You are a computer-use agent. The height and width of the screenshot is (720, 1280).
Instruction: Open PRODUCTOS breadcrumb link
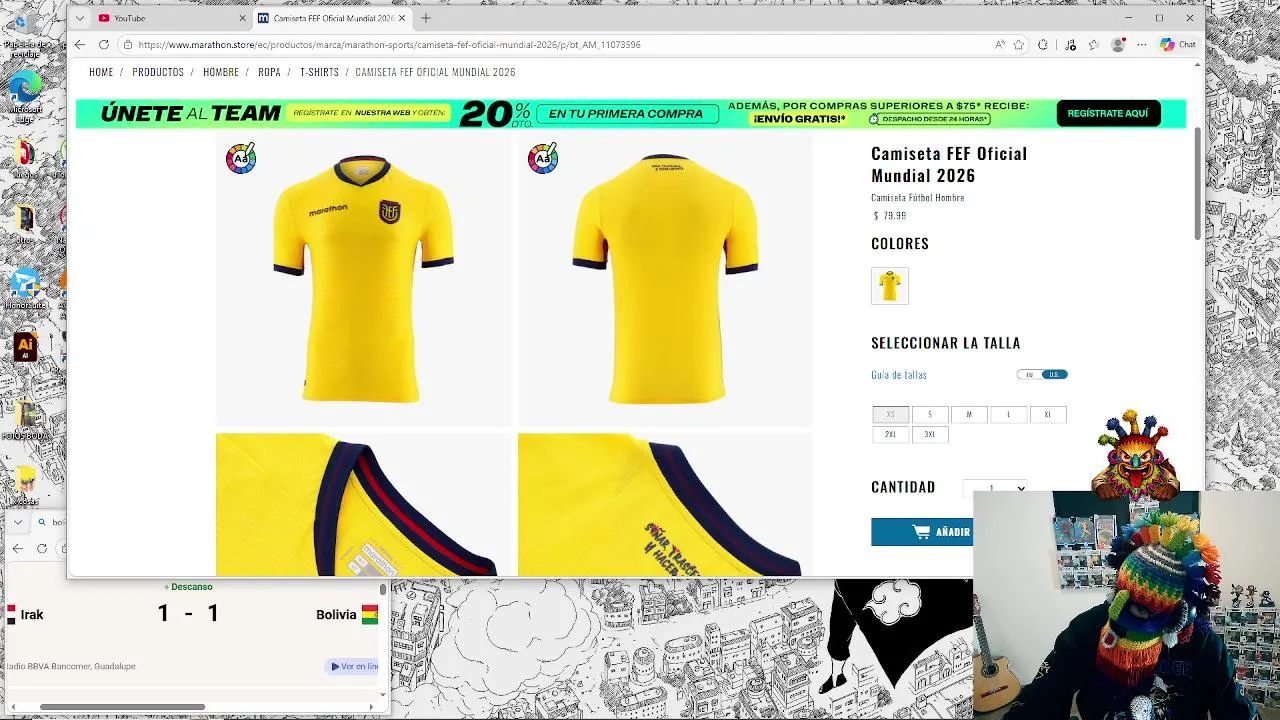point(158,72)
